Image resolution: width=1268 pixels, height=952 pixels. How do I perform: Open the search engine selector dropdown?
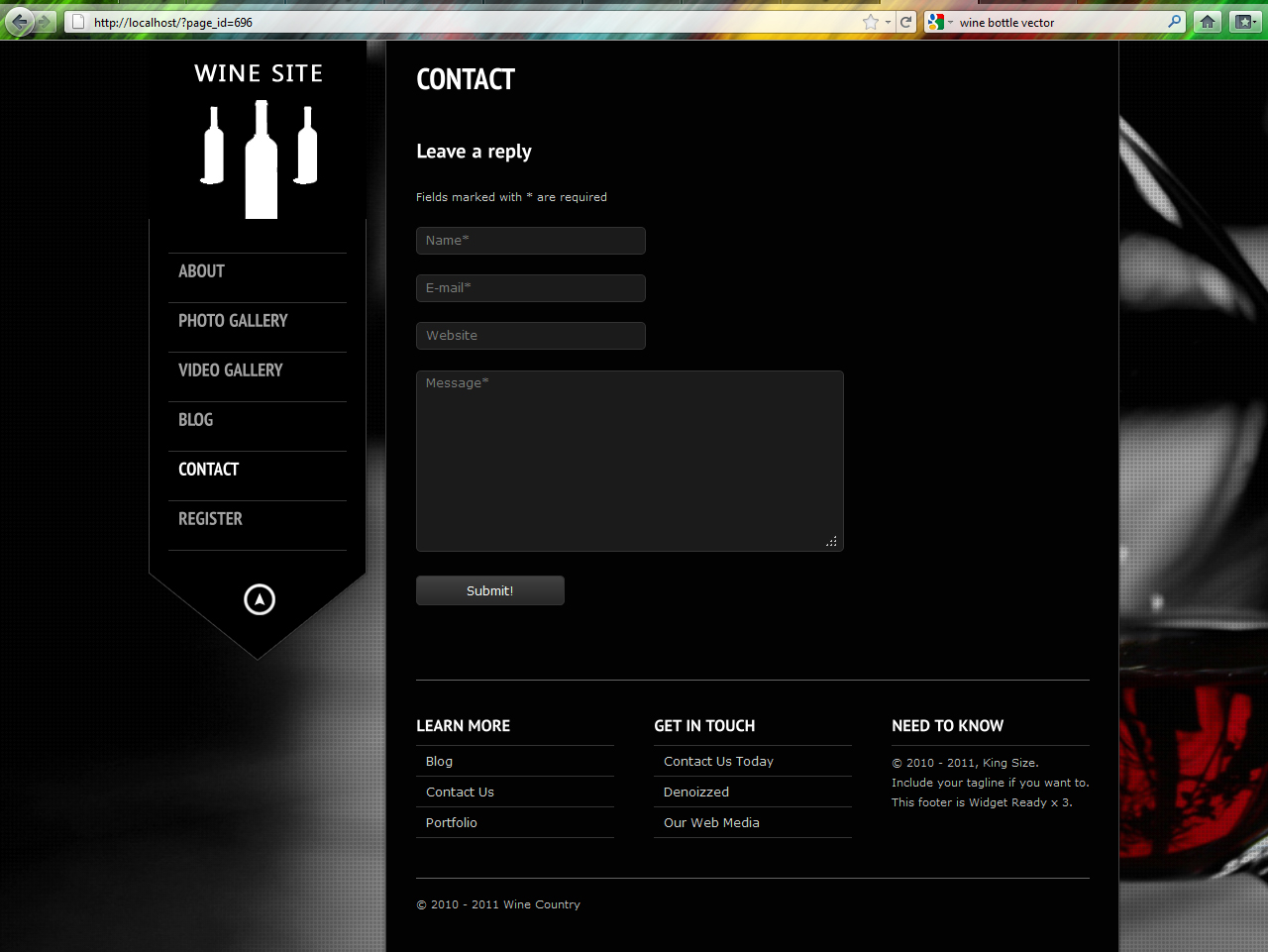click(x=948, y=21)
